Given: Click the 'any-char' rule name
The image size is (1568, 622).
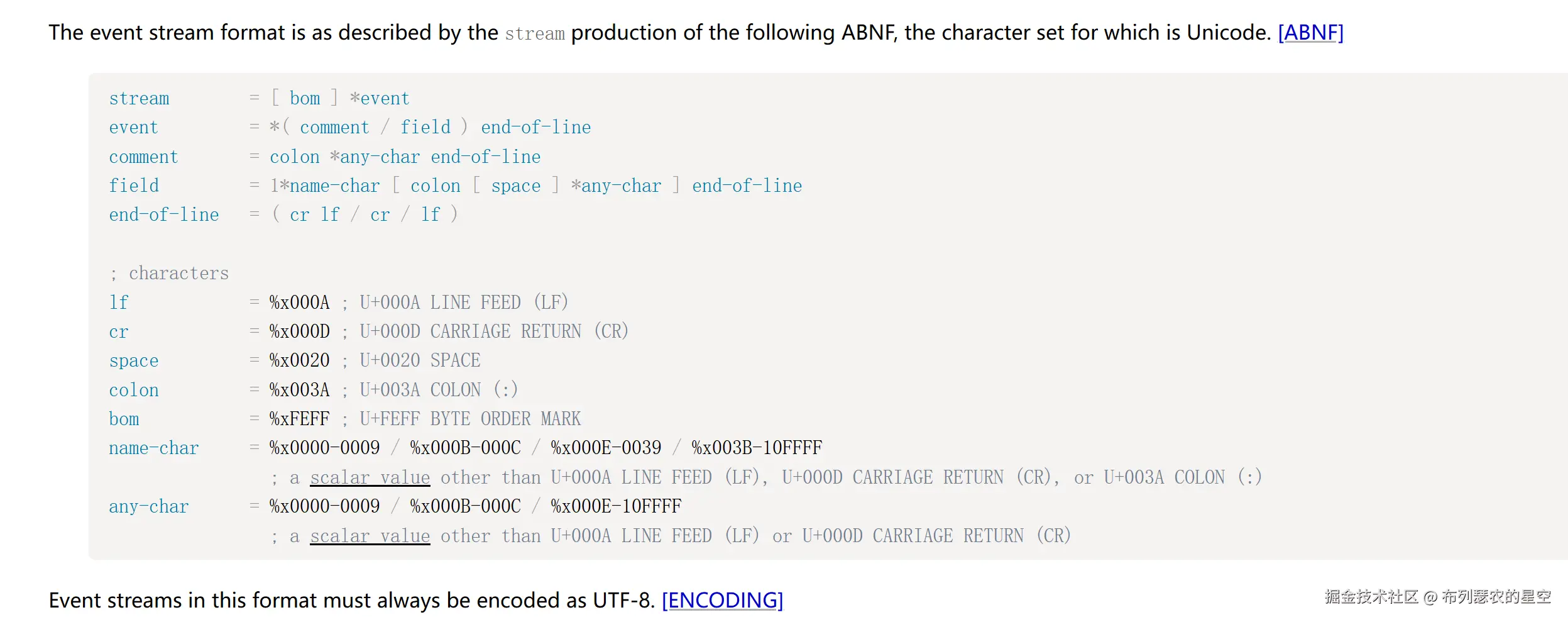Looking at the screenshot, I should tap(149, 506).
